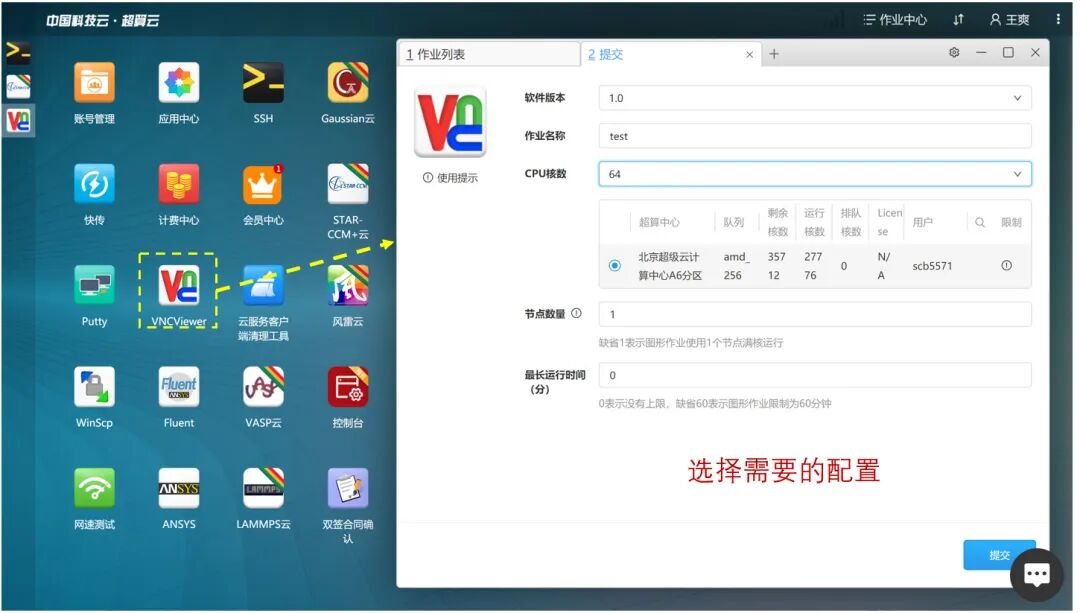The height and width of the screenshot is (613, 1080).
Task: Open the 作业中心 menu
Action: pos(895,19)
